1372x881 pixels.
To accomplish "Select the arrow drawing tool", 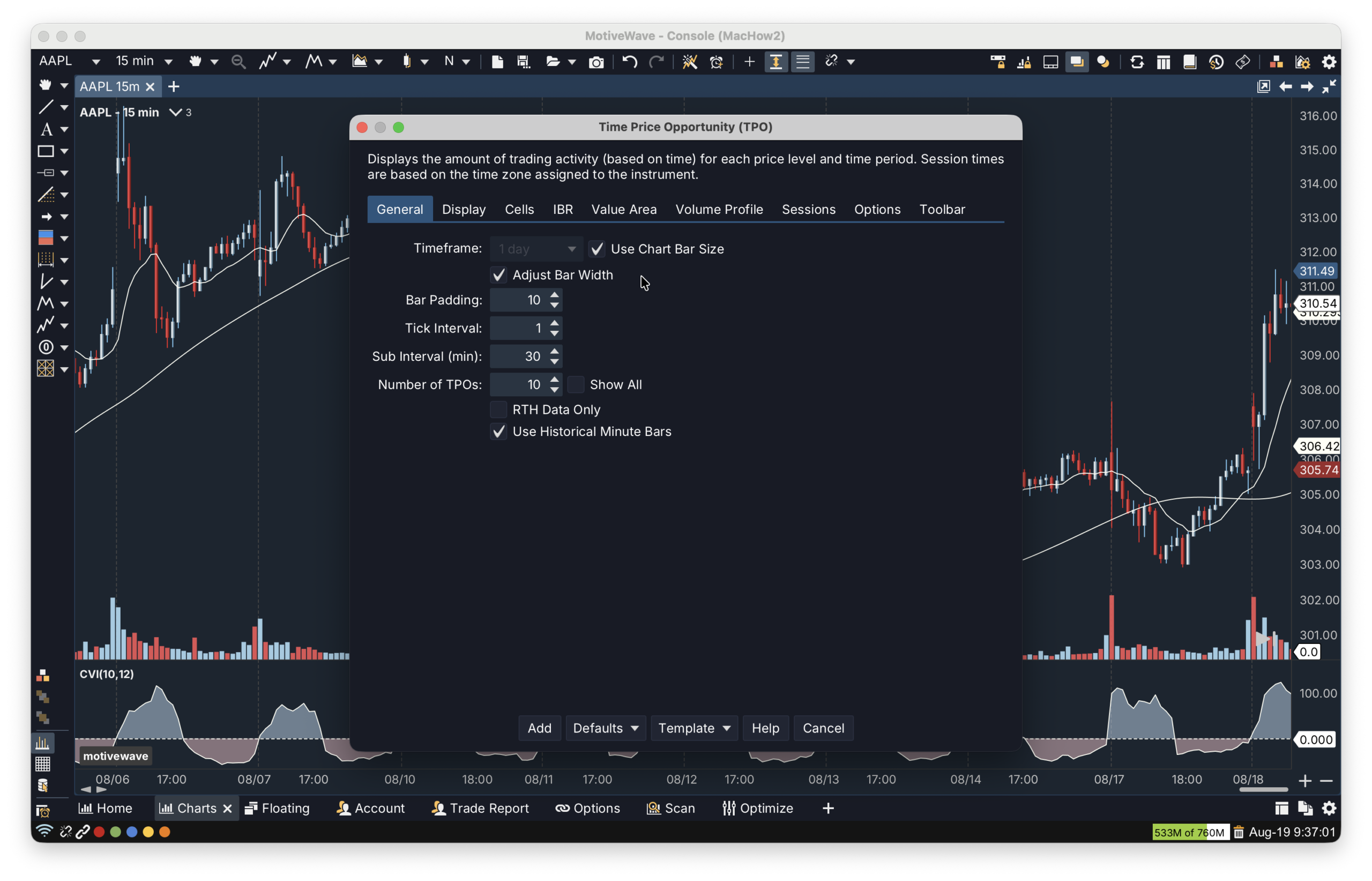I will 46,217.
